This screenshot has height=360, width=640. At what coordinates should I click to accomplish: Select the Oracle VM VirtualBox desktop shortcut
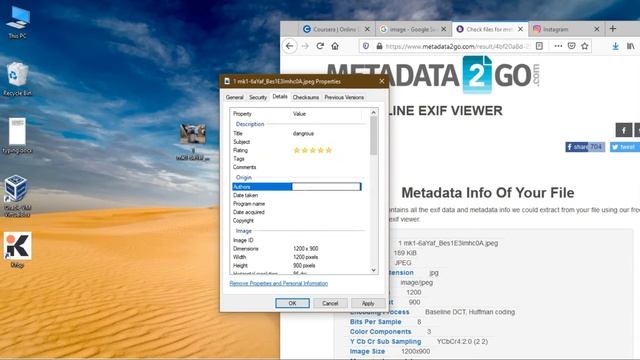17,195
